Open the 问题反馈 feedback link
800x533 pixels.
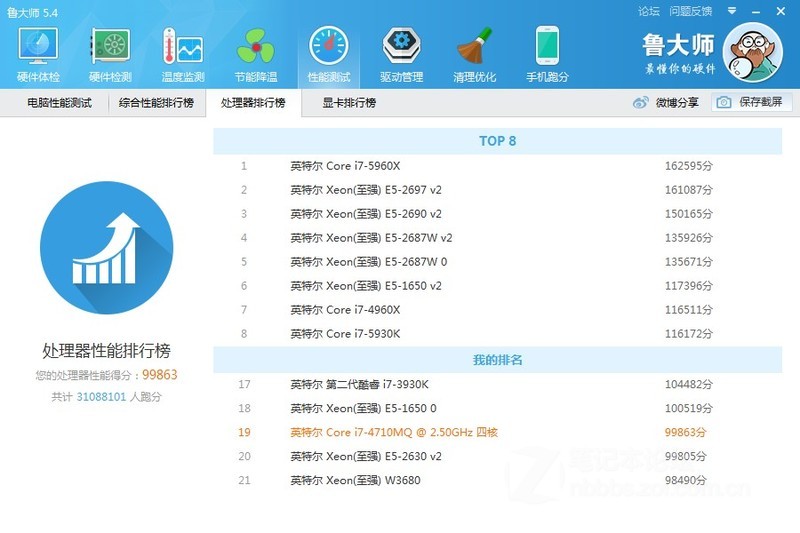690,11
